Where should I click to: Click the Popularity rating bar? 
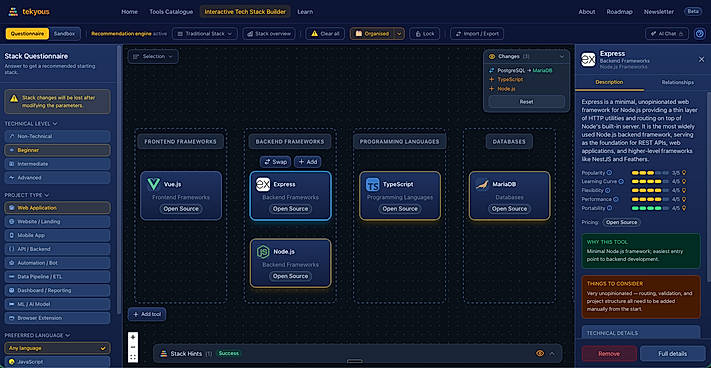tap(650, 173)
